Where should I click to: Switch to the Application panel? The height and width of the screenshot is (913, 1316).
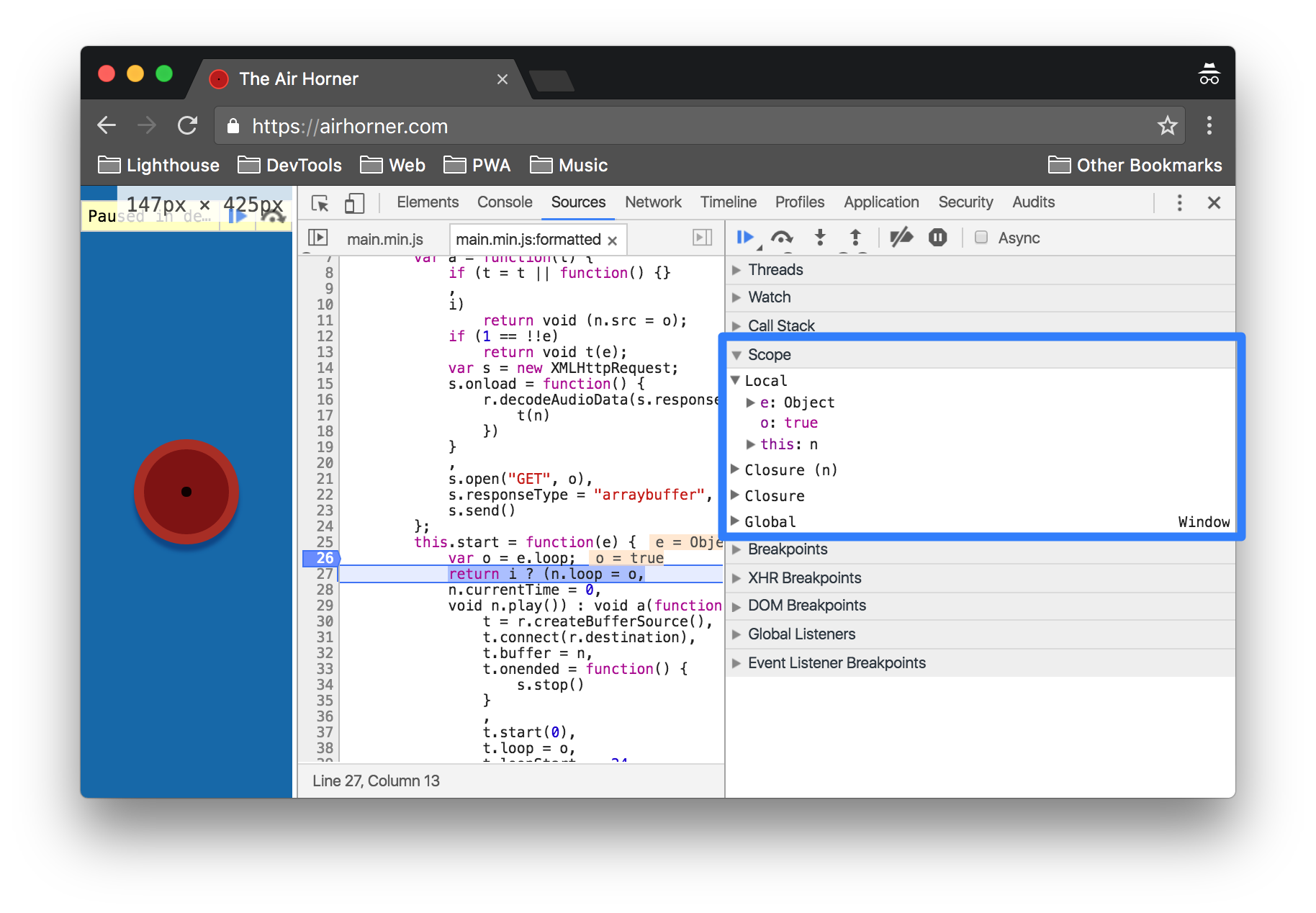pos(881,202)
